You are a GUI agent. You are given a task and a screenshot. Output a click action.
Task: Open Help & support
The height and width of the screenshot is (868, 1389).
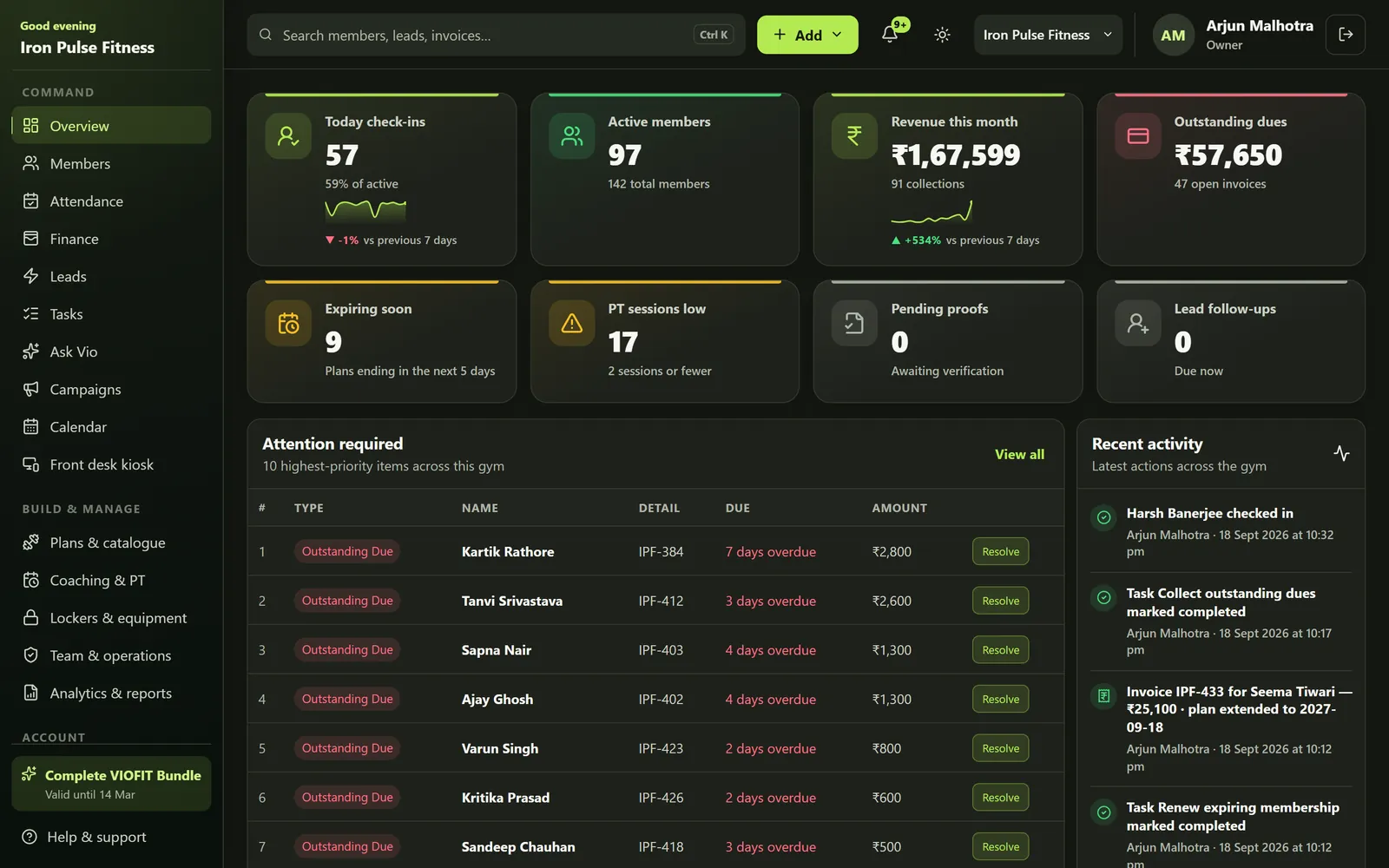(x=111, y=837)
